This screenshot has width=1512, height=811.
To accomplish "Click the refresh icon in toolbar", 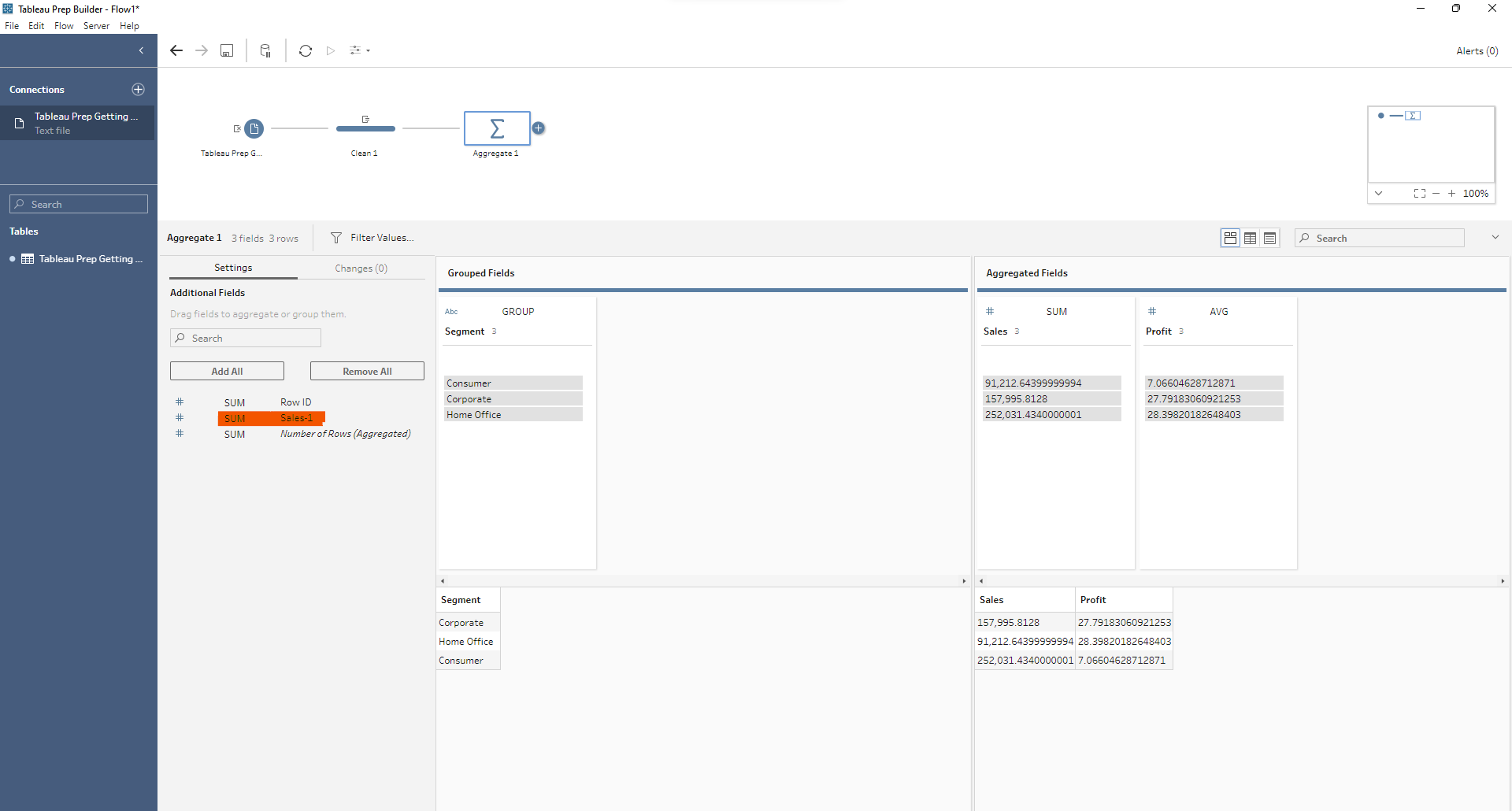I will pos(306,50).
